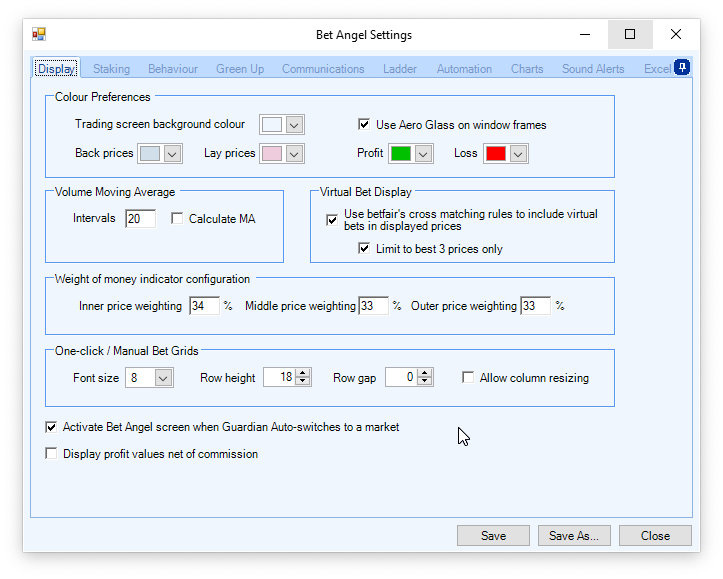The height and width of the screenshot is (579, 723).
Task: Select the Display tab
Action: pos(57,68)
